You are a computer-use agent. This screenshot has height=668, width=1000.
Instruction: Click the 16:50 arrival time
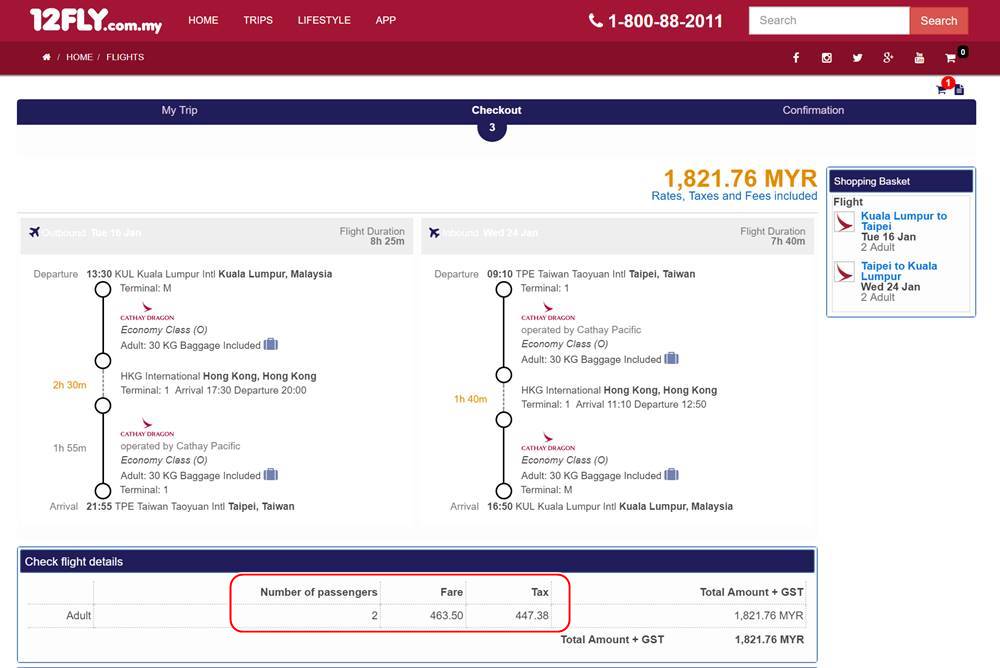499,507
